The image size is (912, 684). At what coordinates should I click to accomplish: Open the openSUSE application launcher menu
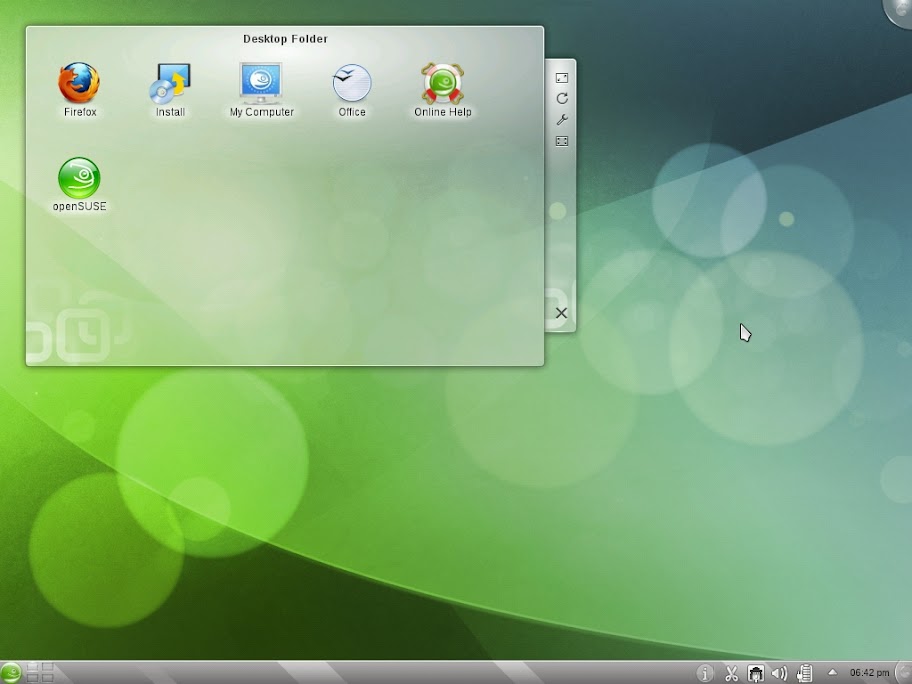(11, 673)
